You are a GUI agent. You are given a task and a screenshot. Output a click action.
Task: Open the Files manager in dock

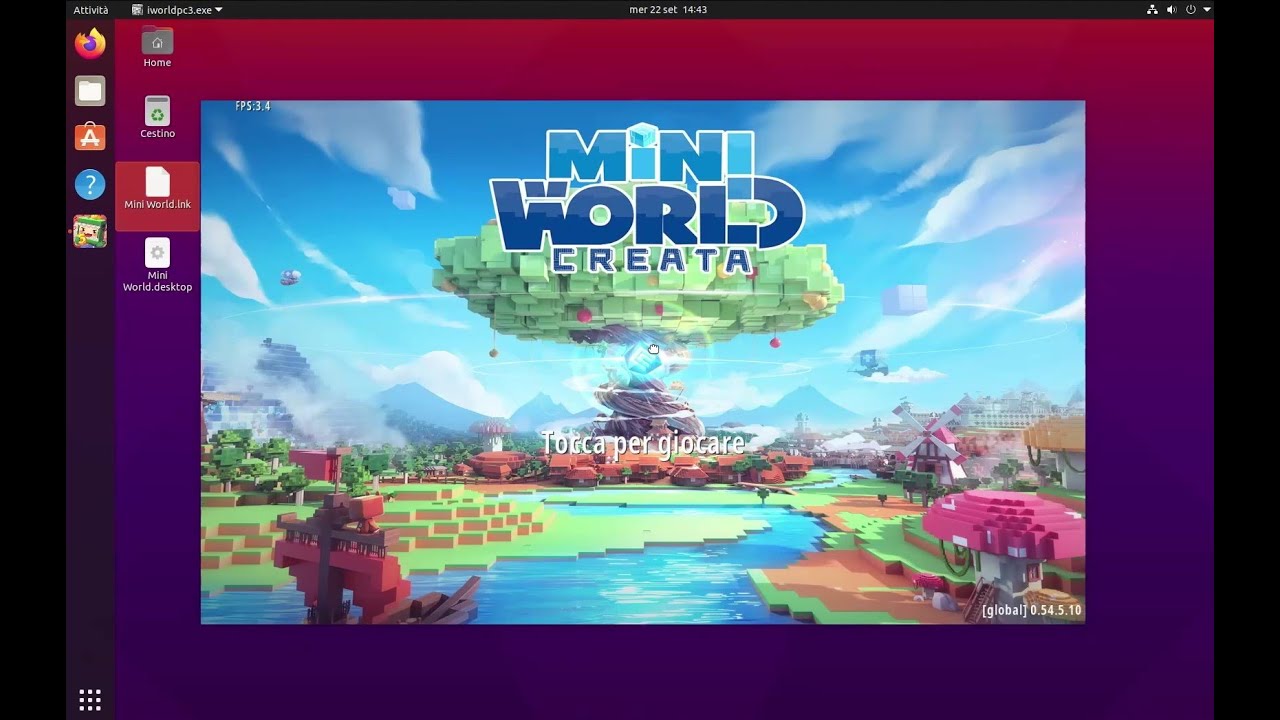[90, 91]
